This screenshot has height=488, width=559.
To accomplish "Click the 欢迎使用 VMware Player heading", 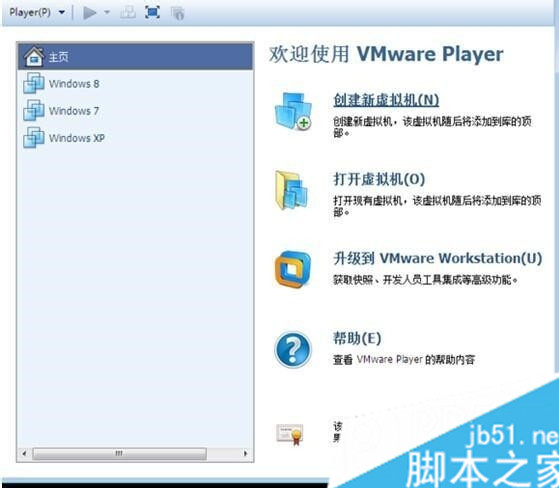I will [x=386, y=55].
